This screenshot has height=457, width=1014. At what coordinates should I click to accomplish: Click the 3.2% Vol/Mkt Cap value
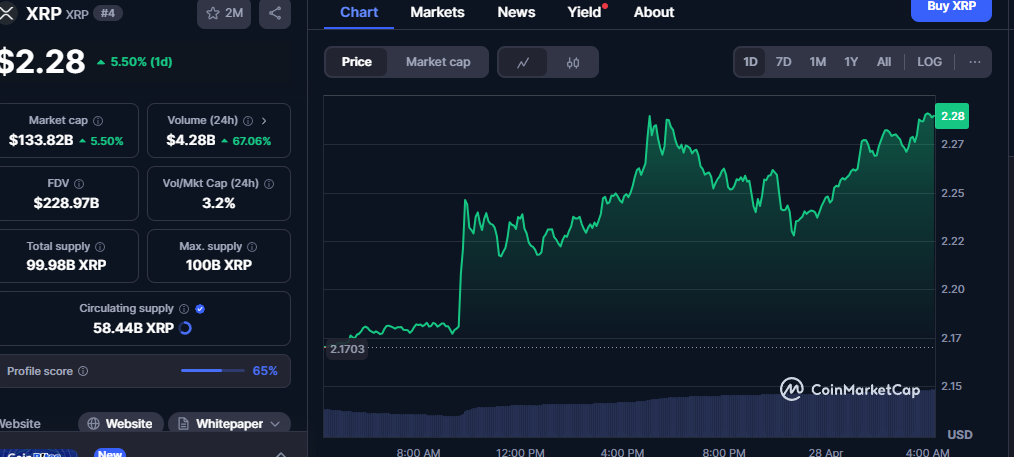point(219,204)
